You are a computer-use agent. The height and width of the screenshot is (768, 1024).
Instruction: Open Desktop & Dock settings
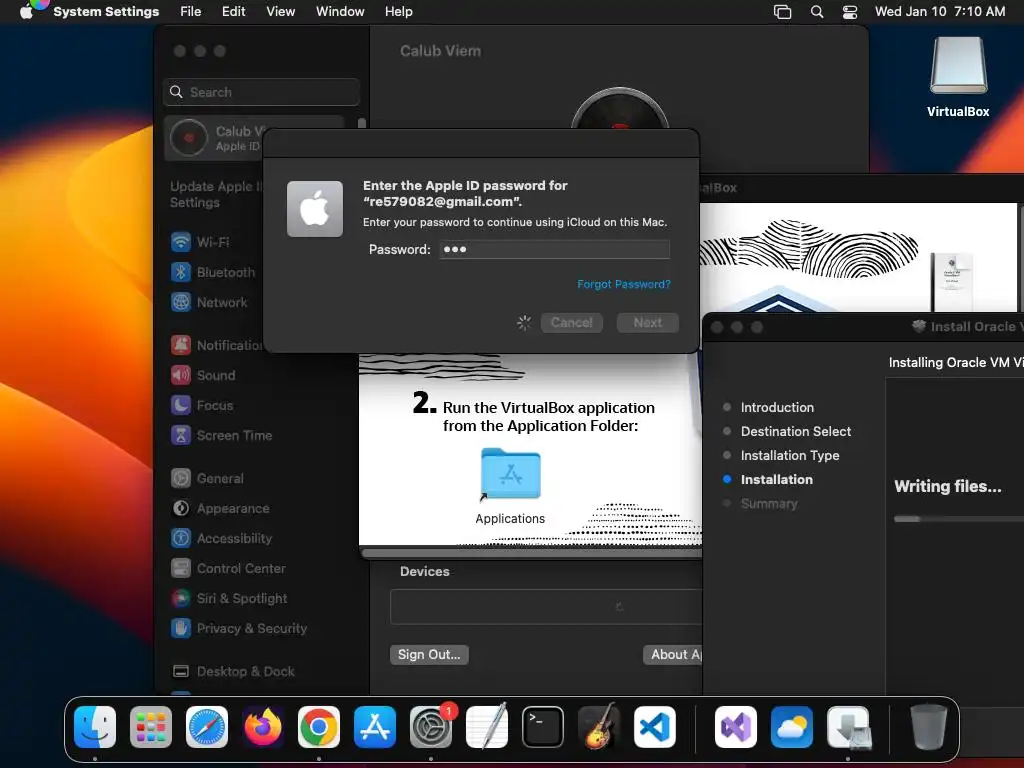232,671
